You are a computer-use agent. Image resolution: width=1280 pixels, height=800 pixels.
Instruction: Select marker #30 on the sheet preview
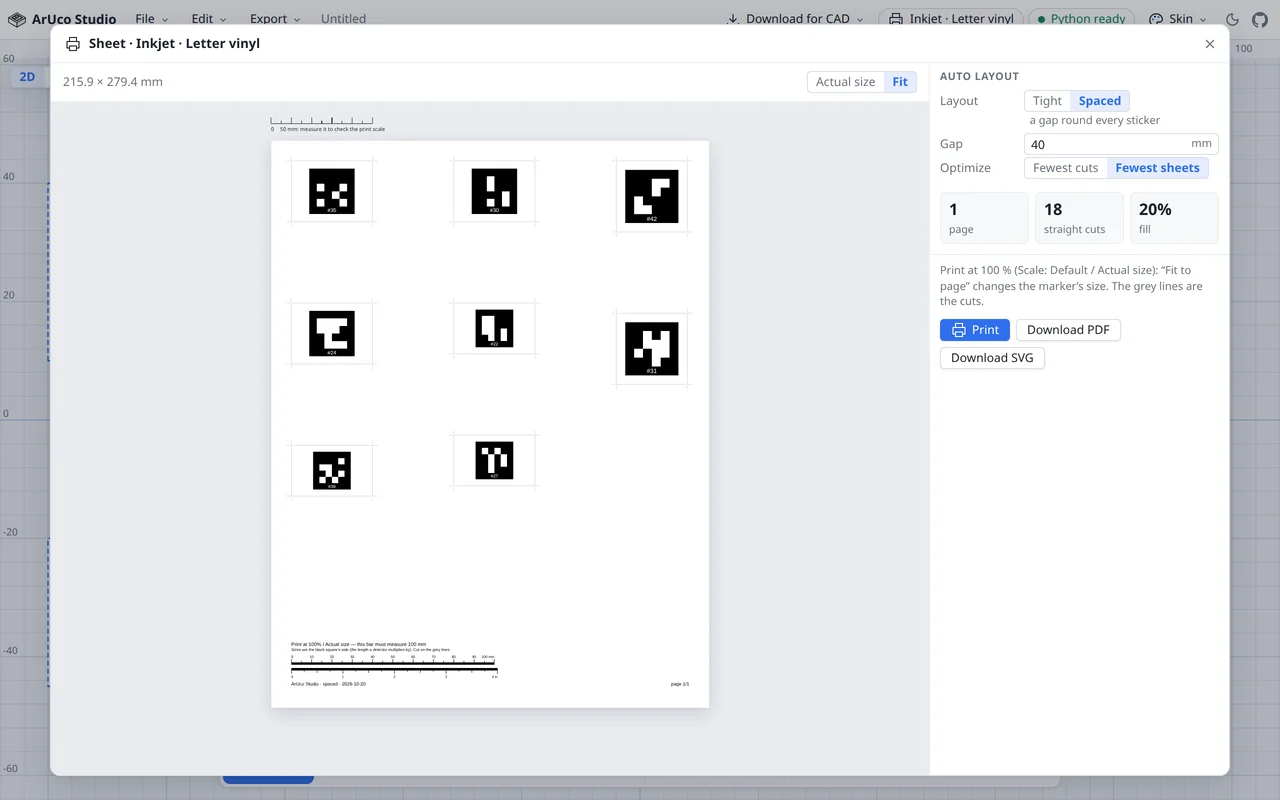click(494, 191)
